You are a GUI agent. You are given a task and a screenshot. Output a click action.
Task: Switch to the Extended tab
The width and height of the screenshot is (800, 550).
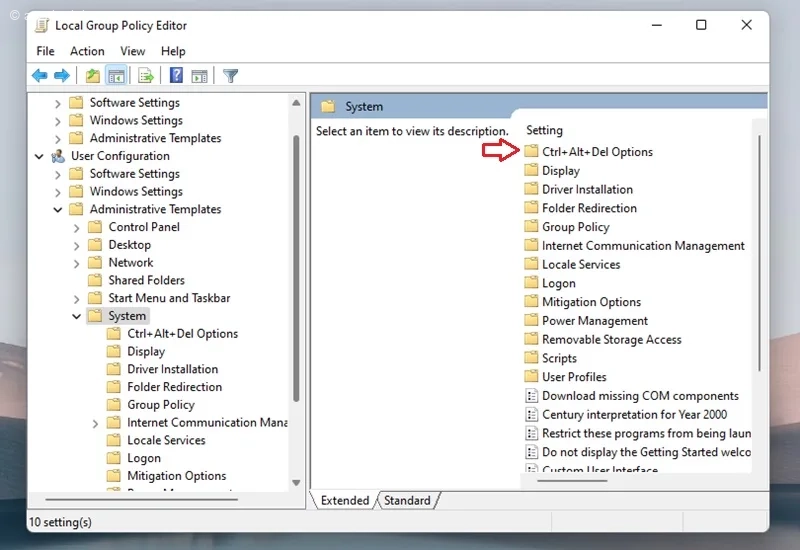click(x=345, y=501)
